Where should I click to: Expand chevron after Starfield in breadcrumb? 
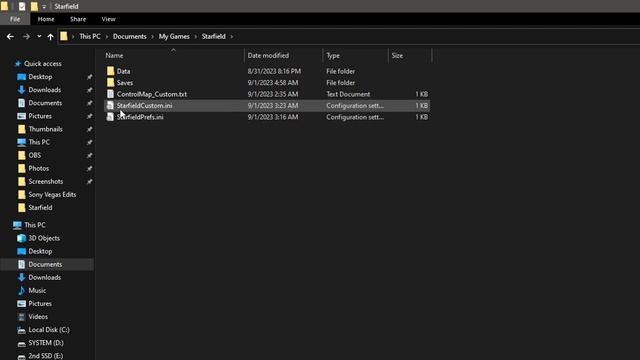(232, 37)
